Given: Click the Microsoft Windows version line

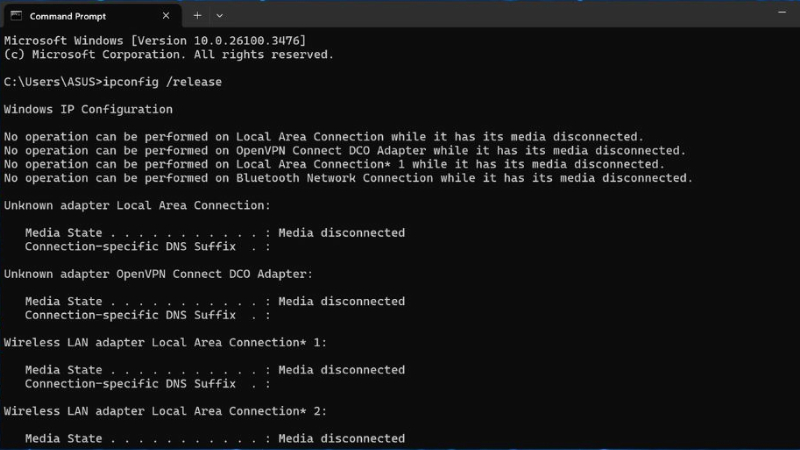Looking at the screenshot, I should click(x=155, y=41).
